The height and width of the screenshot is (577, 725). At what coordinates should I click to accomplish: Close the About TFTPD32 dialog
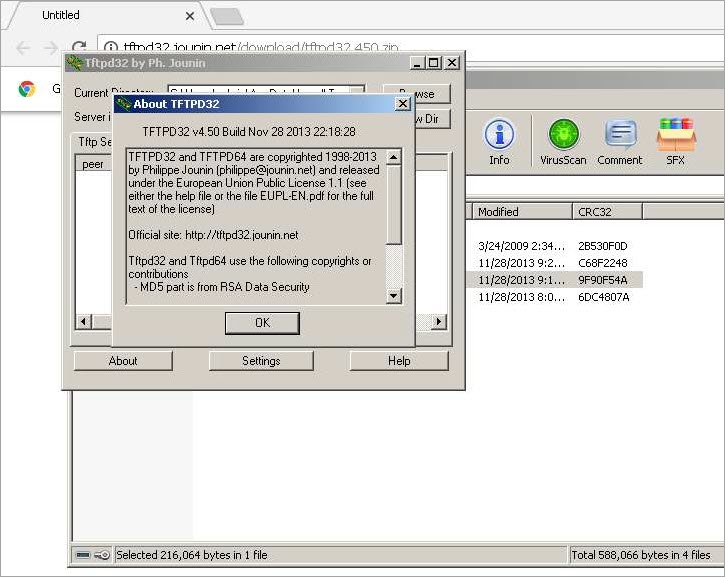(403, 104)
